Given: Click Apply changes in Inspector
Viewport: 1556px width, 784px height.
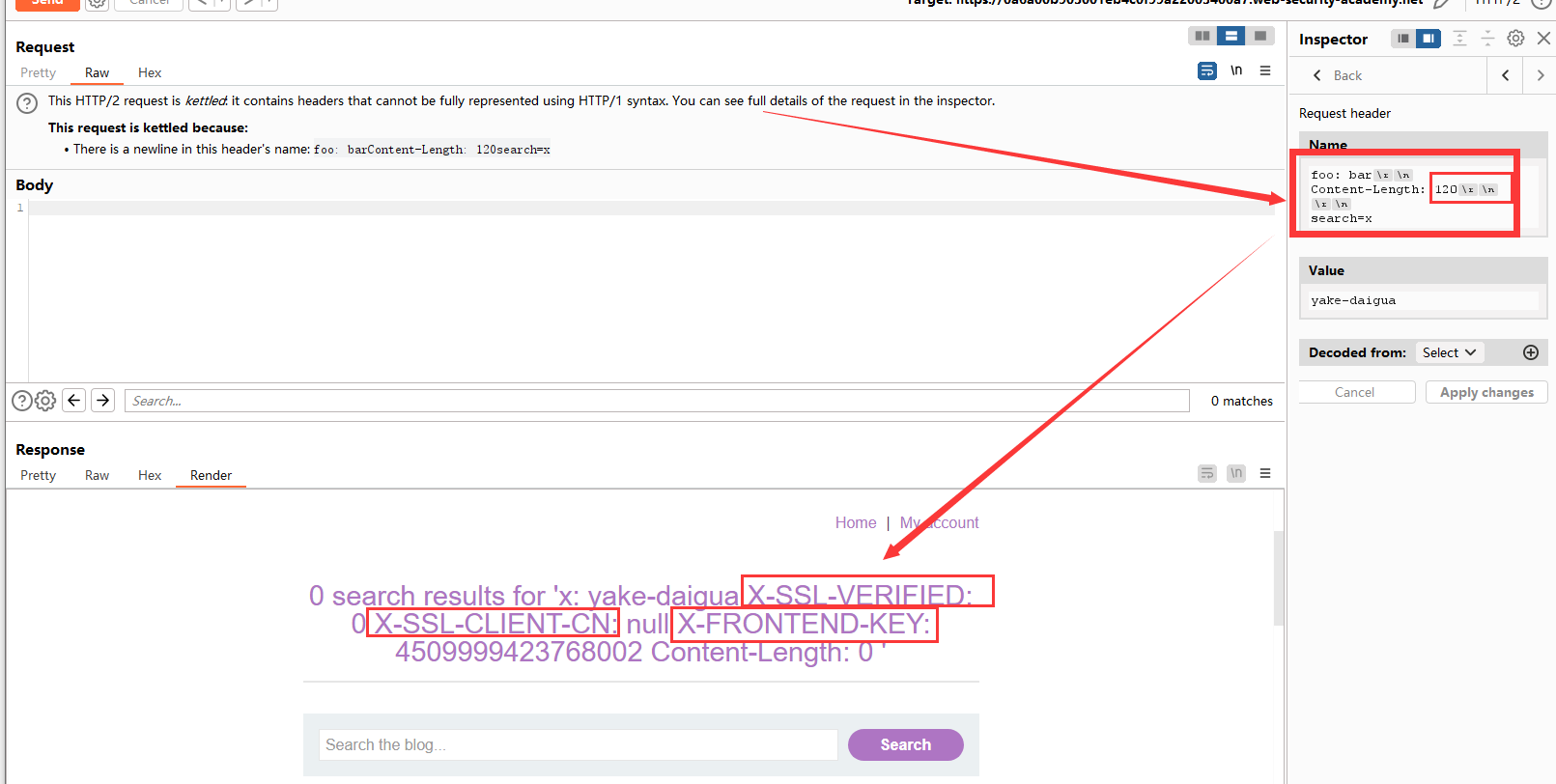Looking at the screenshot, I should click(x=1486, y=392).
